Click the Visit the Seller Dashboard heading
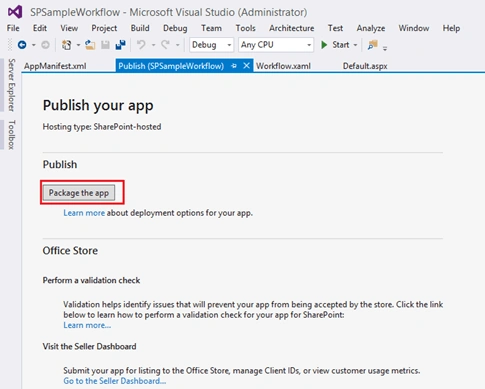The width and height of the screenshot is (485, 389). 89,346
